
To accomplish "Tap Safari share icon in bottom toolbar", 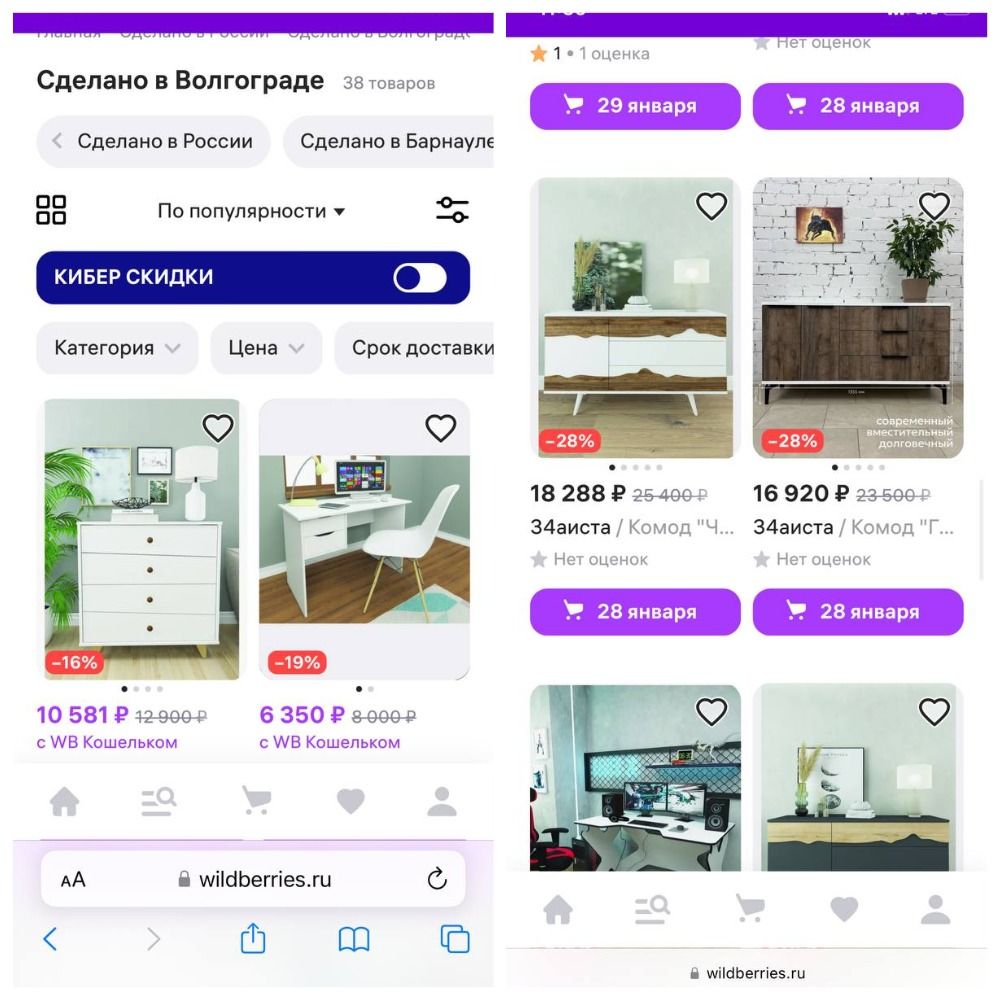I will (x=253, y=939).
